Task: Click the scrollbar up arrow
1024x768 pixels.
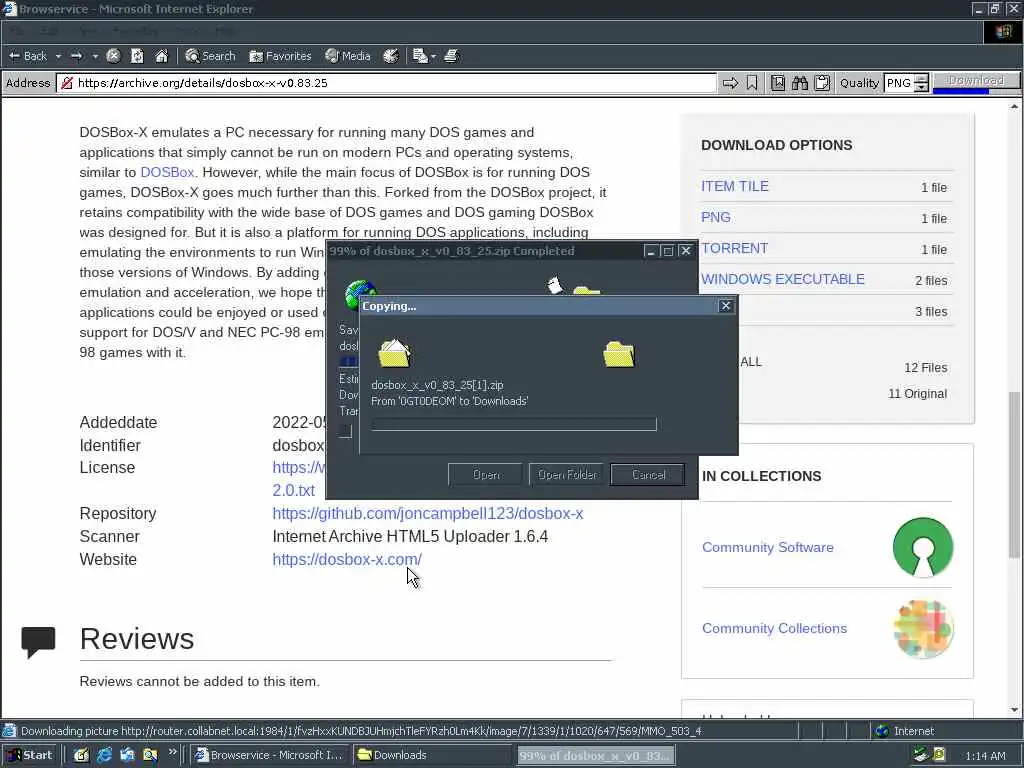Action: tap(1014, 106)
